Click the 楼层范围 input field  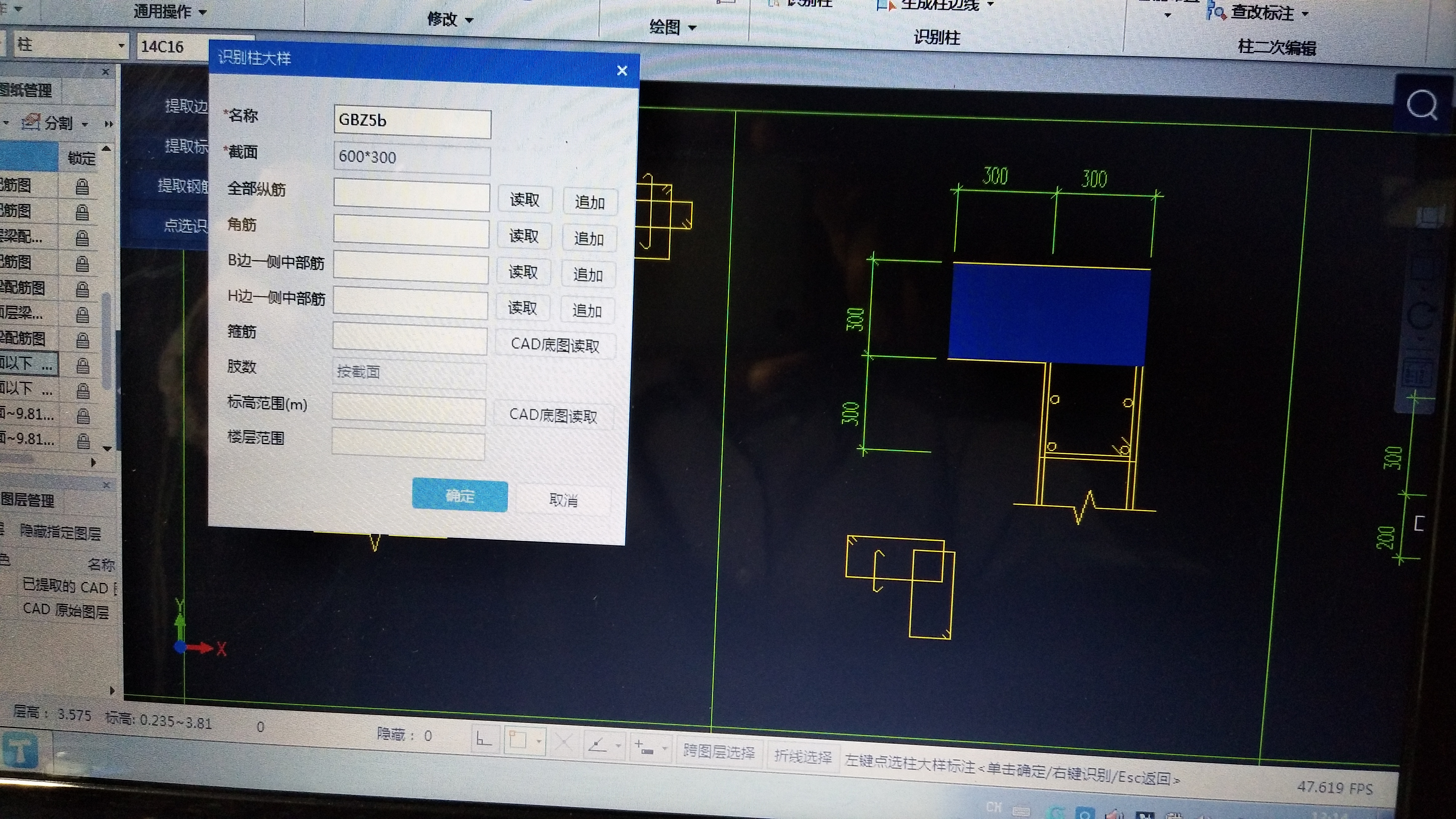tap(408, 444)
